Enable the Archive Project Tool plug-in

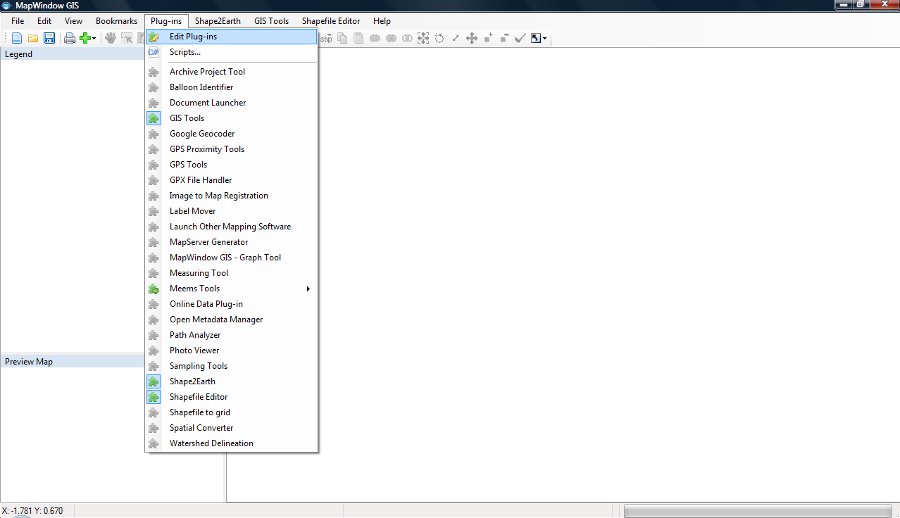click(x=231, y=72)
